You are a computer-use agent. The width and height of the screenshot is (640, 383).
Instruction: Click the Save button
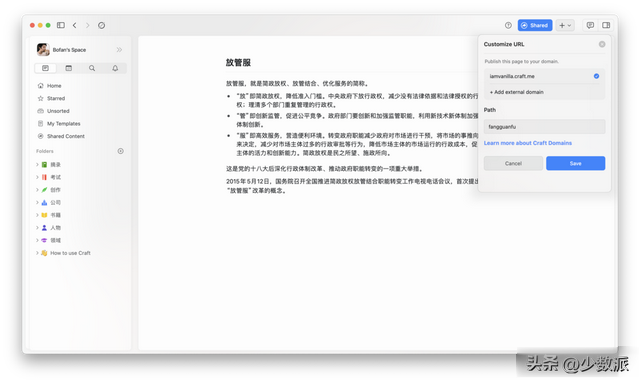point(576,163)
